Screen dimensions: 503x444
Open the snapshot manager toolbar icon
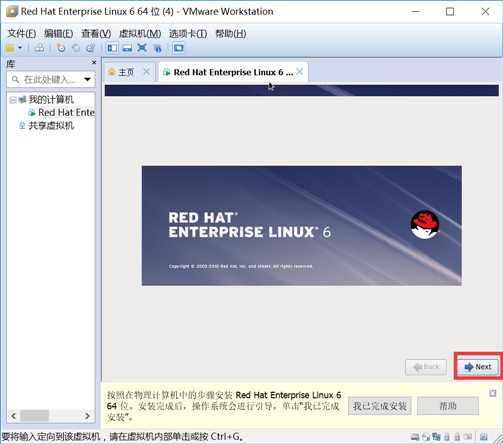tap(91, 48)
